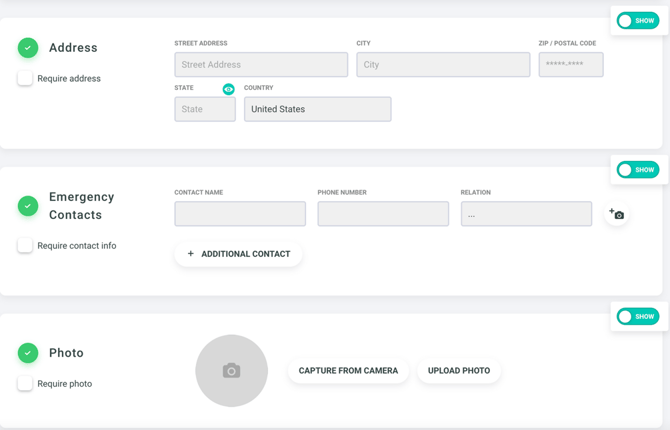Open the State selection field
The image size is (670, 430).
point(205,109)
